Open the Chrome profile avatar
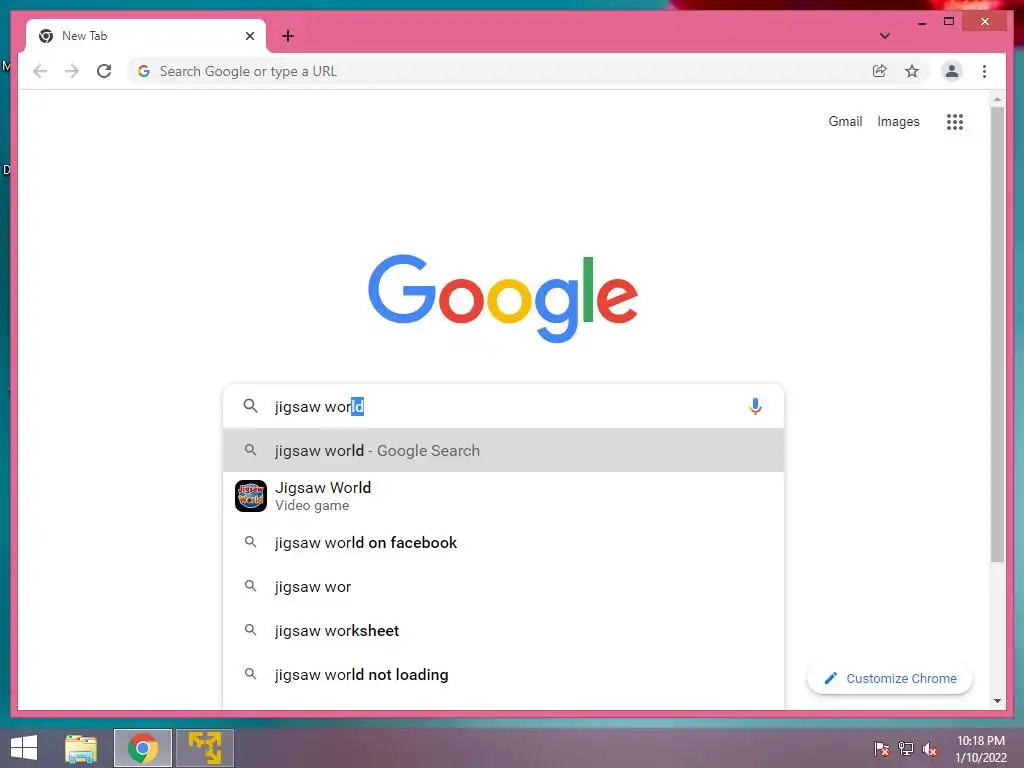 (x=952, y=71)
